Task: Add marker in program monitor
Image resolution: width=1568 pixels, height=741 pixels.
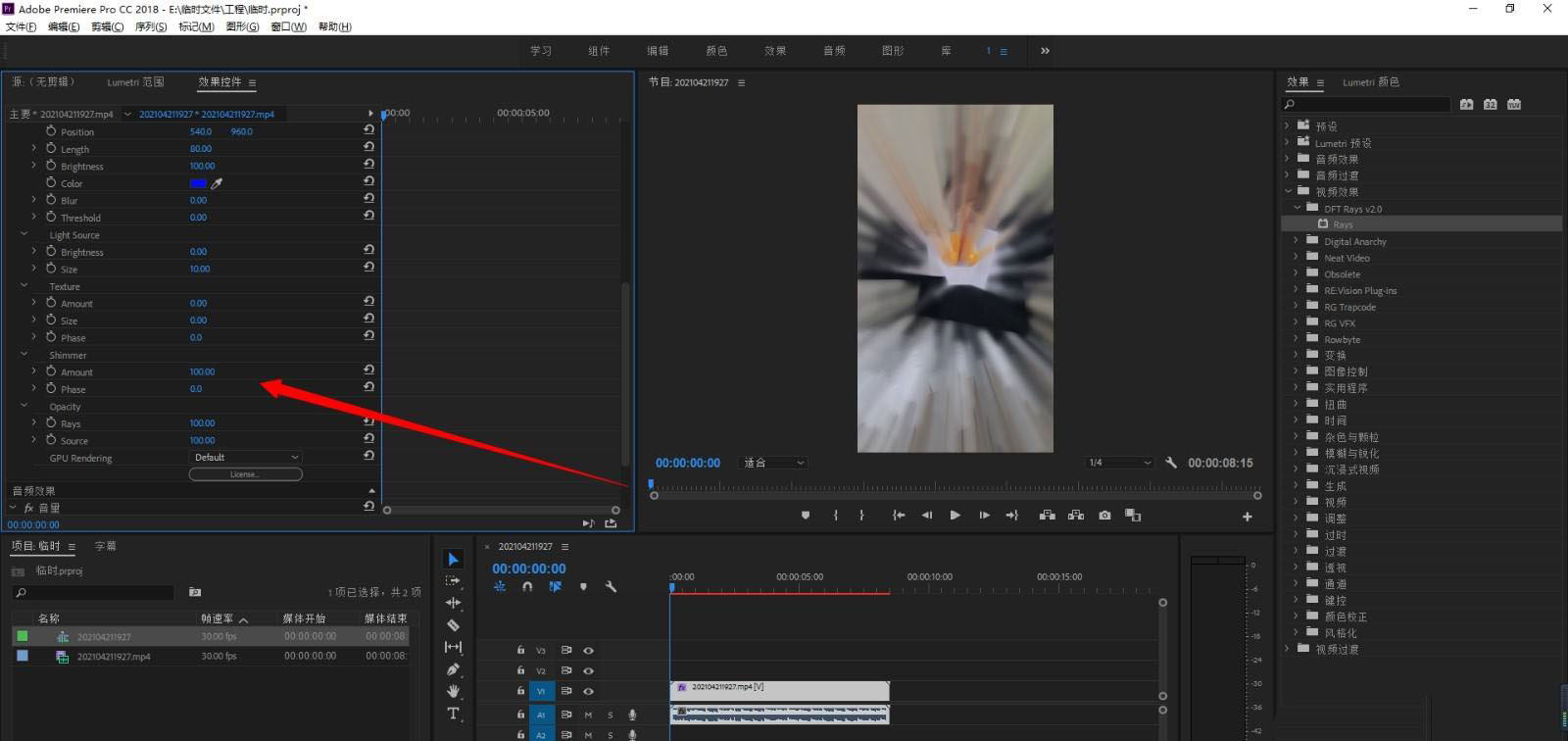Action: [x=806, y=516]
